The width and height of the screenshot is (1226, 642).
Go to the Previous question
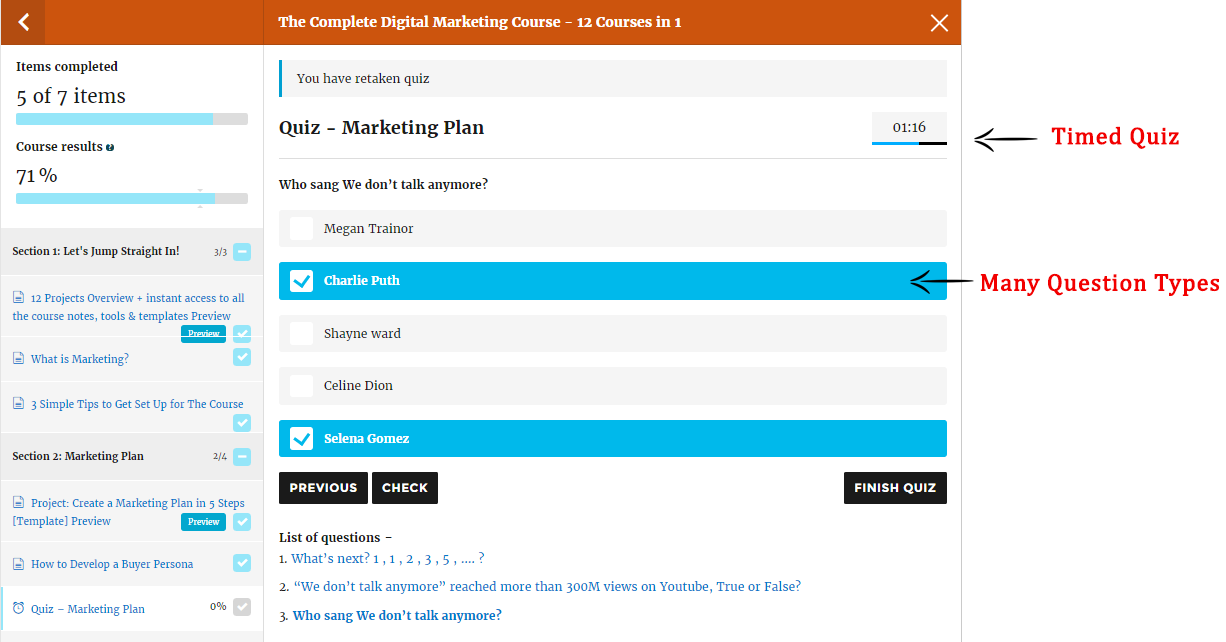point(323,488)
